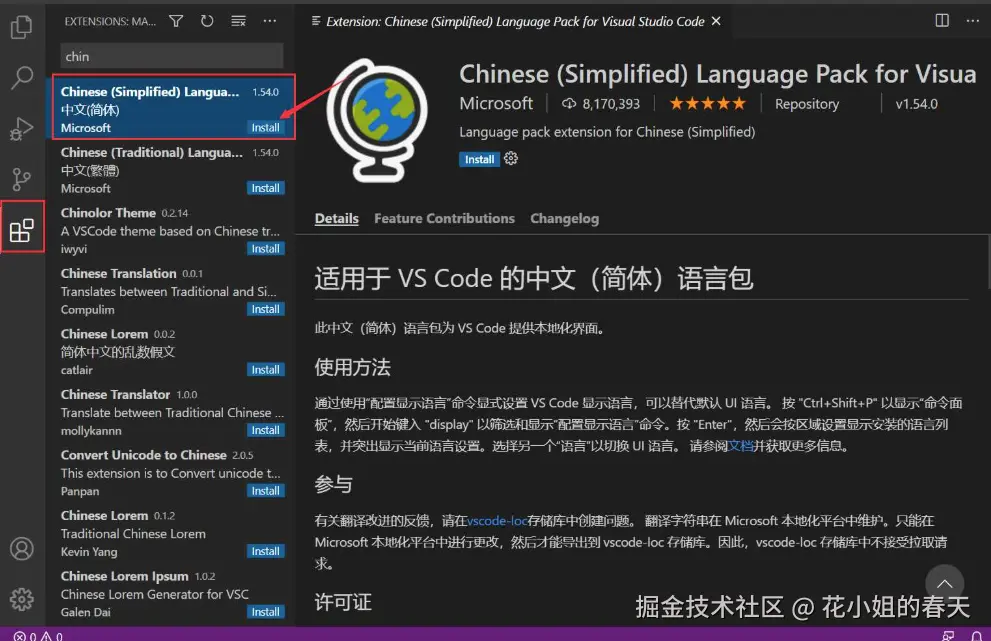
Task: Open notifications bell in status bar
Action: click(976, 635)
